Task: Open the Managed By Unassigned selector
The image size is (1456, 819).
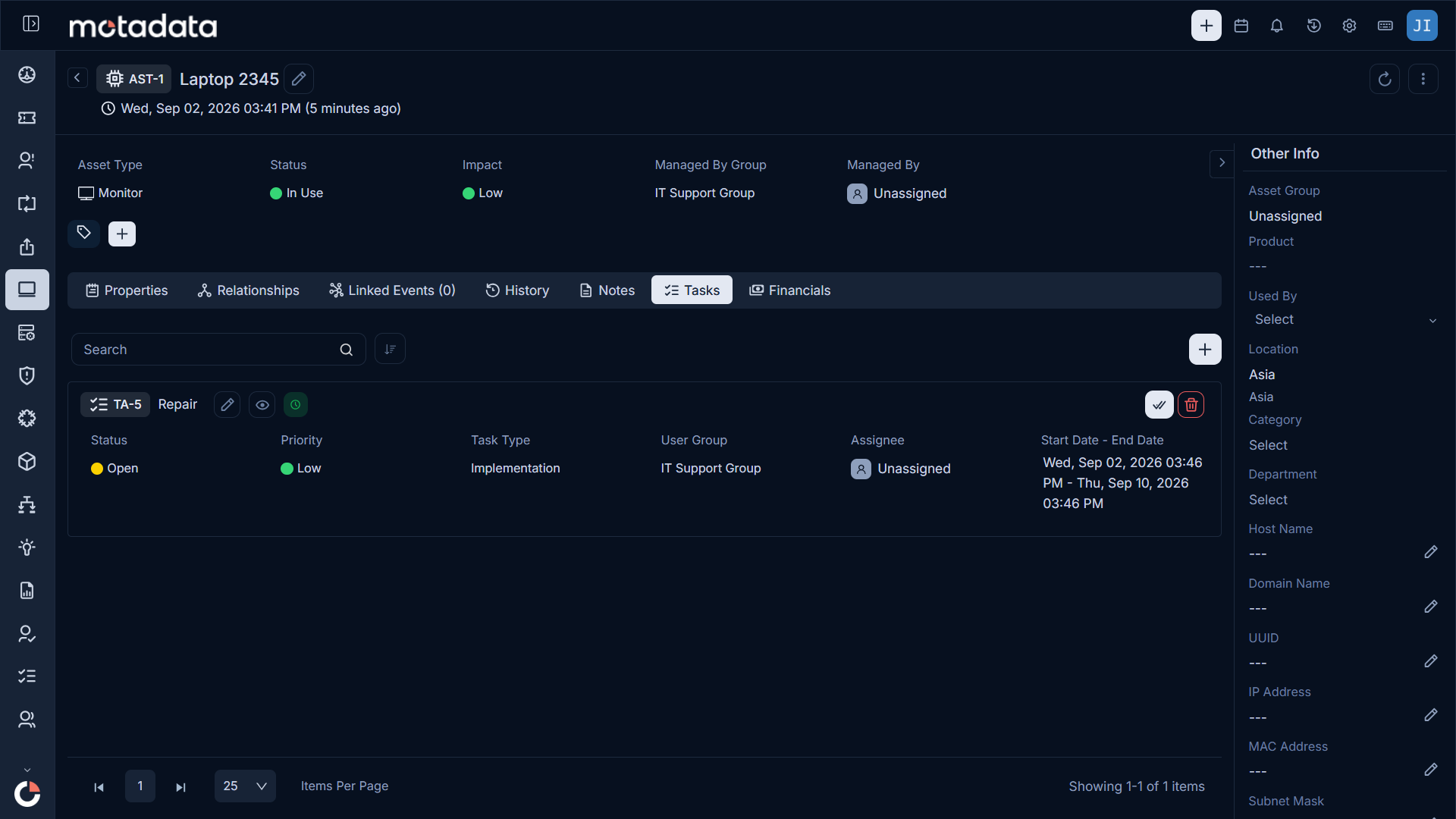Action: tap(897, 193)
